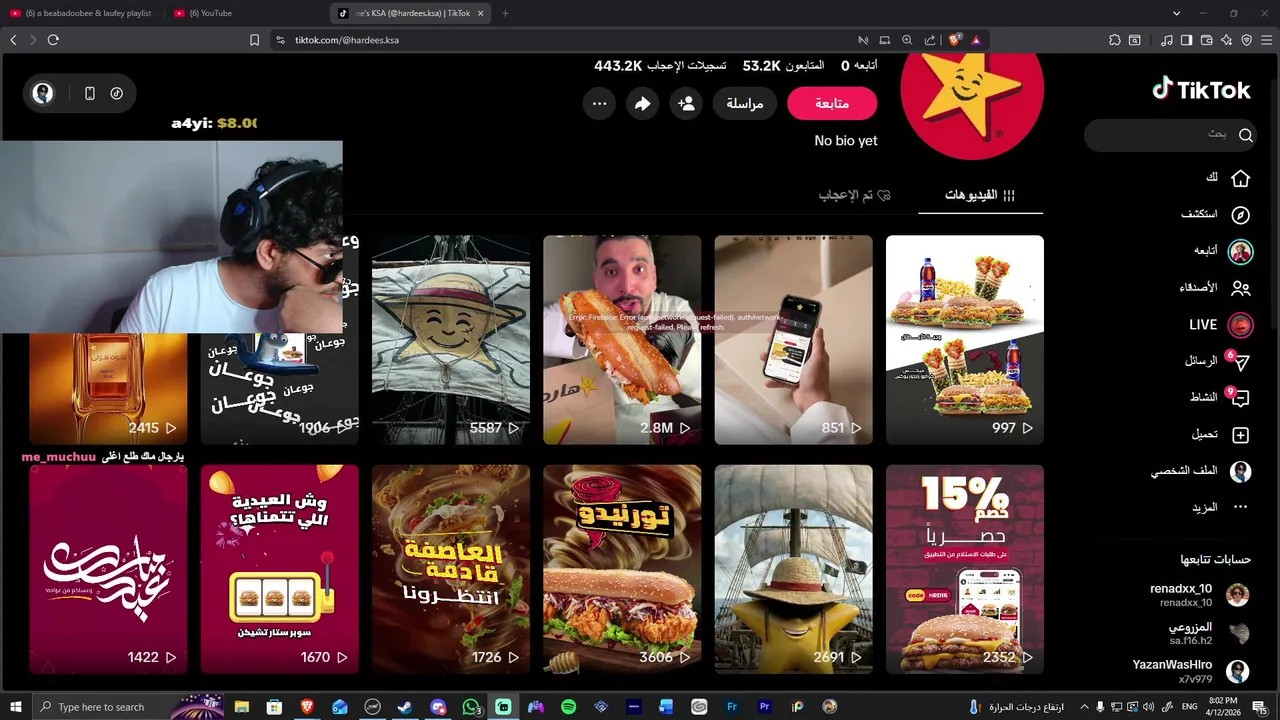Open Brave wallet icon
Image resolution: width=1280 pixels, height=720 pixels.
coord(1206,40)
